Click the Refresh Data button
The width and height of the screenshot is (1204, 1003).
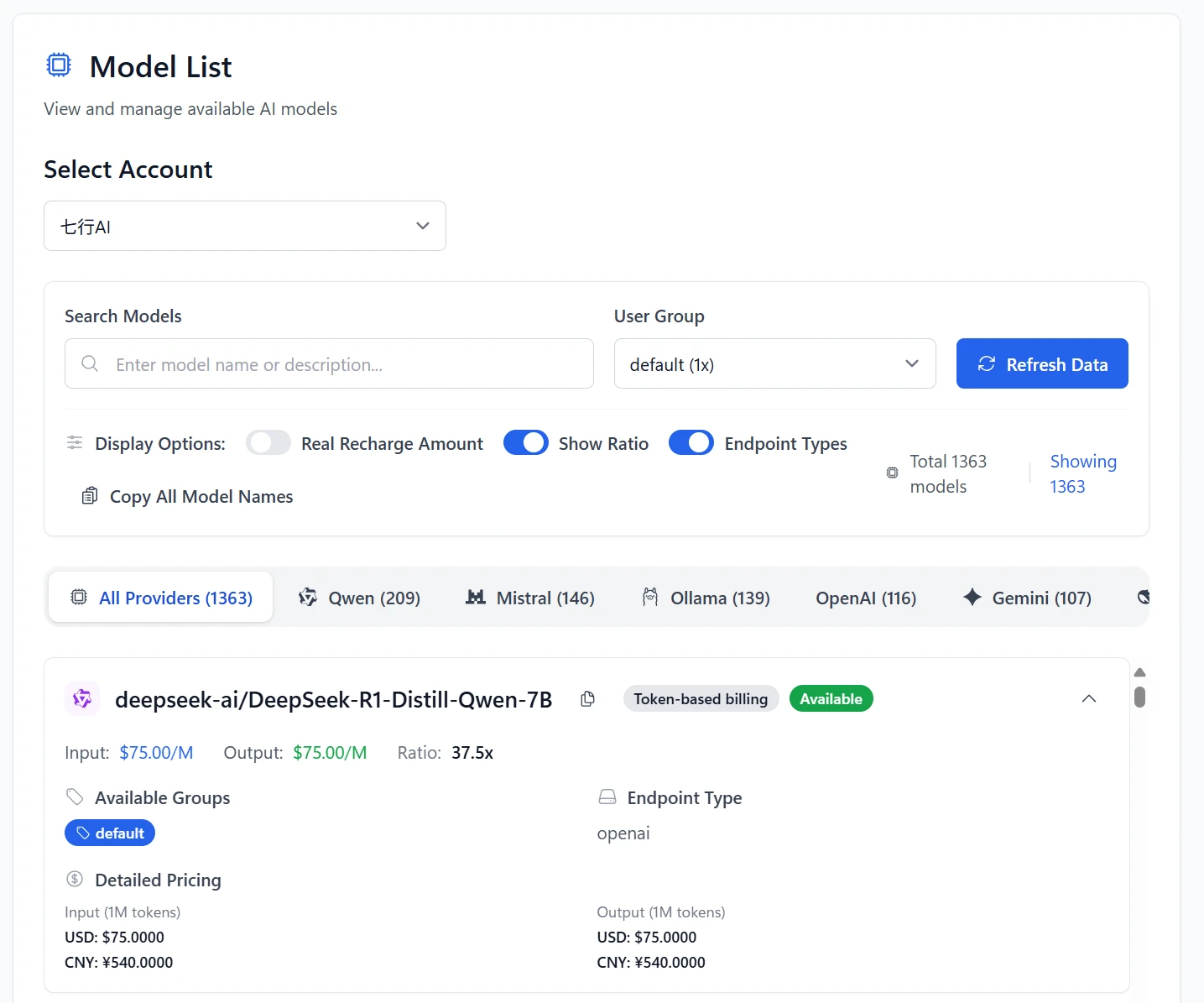tap(1042, 363)
